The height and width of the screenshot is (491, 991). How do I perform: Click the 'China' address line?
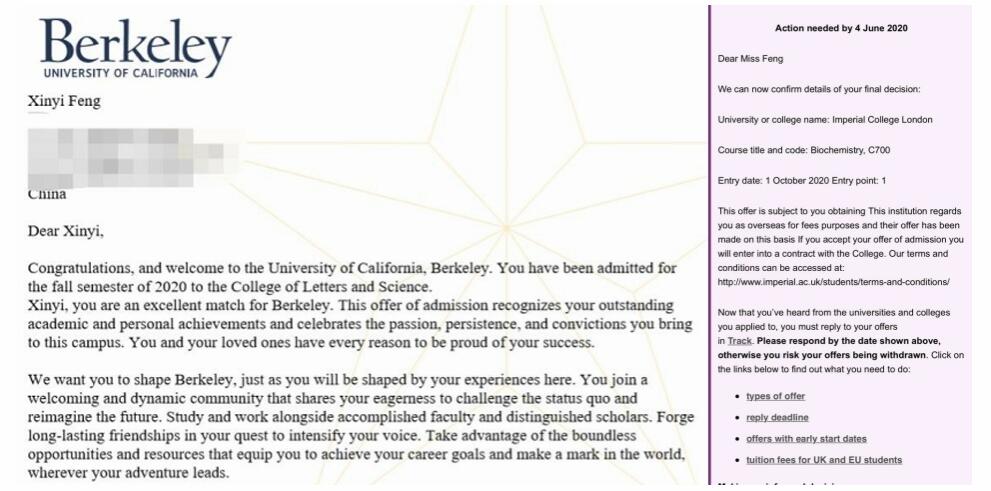point(47,194)
